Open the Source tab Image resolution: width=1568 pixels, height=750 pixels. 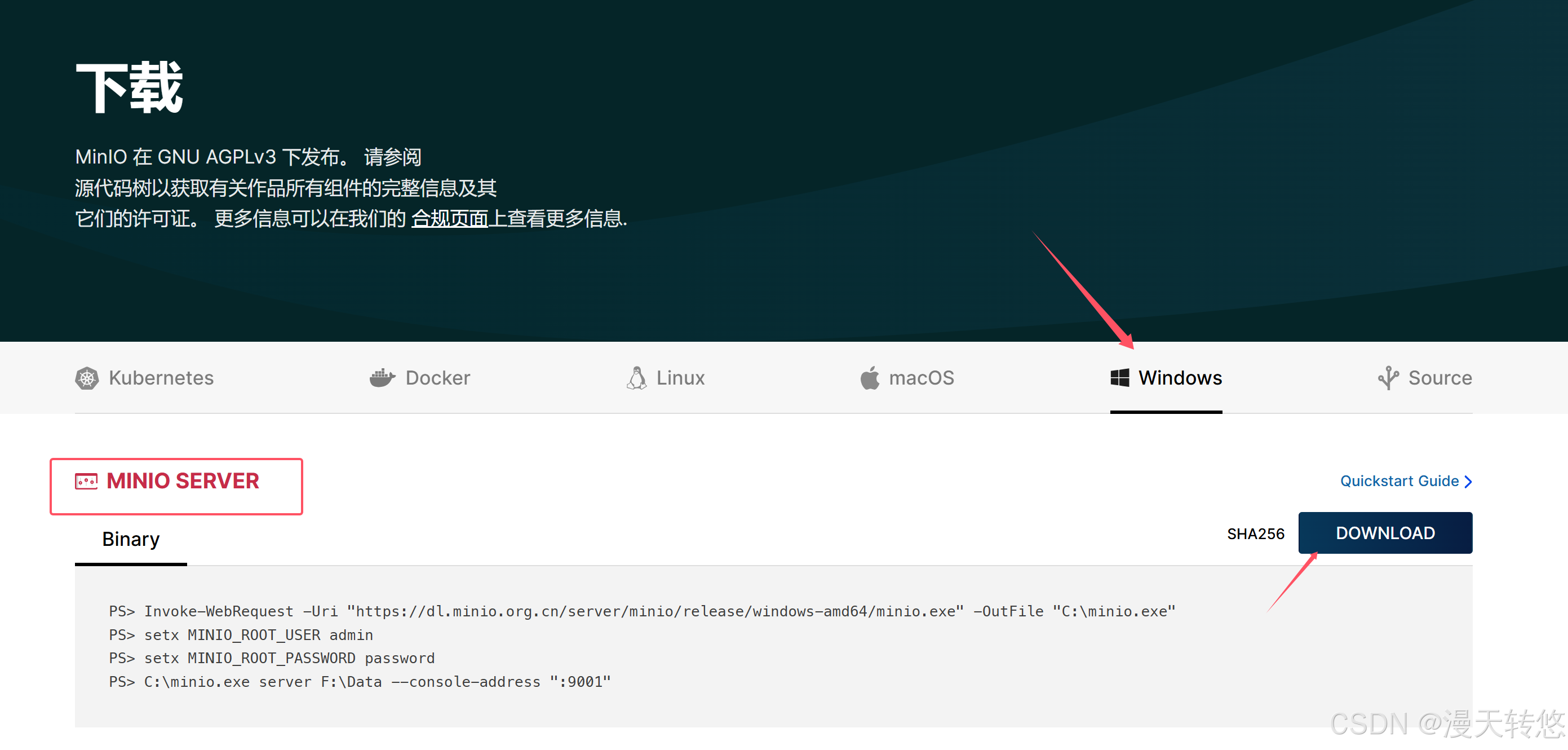pos(1439,378)
